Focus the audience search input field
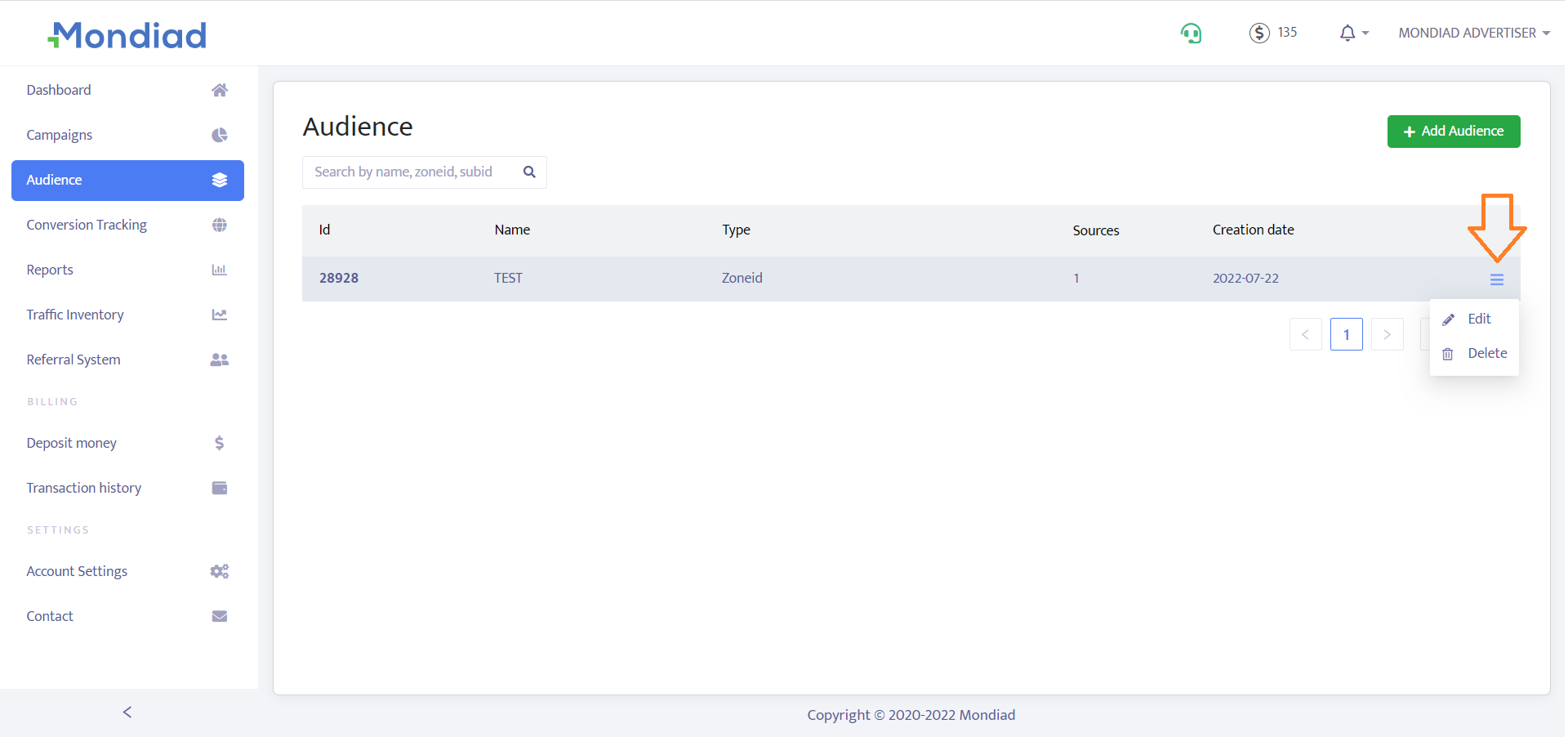The width and height of the screenshot is (1568, 737). 408,172
